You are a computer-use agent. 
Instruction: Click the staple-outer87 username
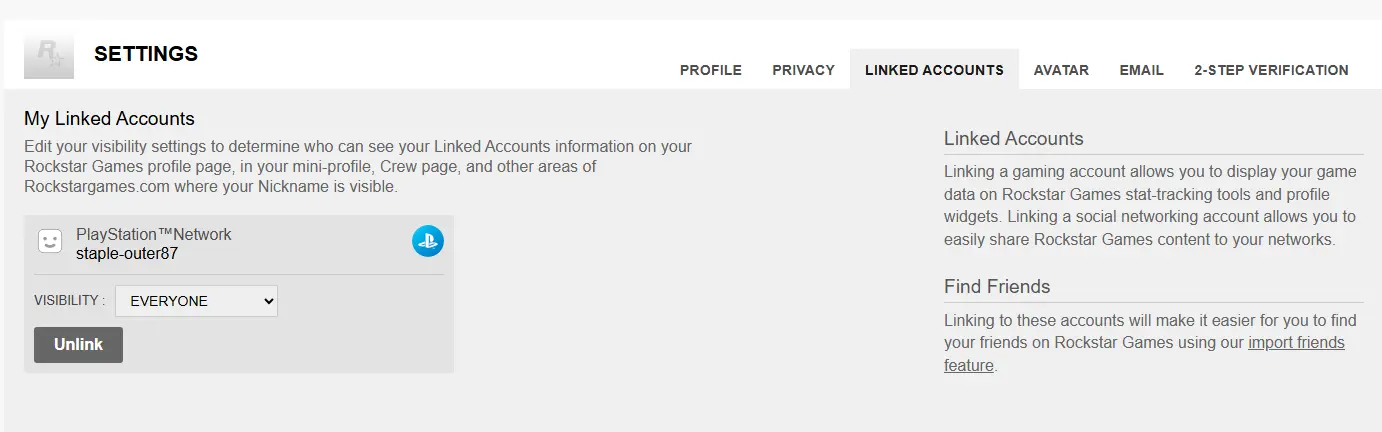tap(127, 253)
